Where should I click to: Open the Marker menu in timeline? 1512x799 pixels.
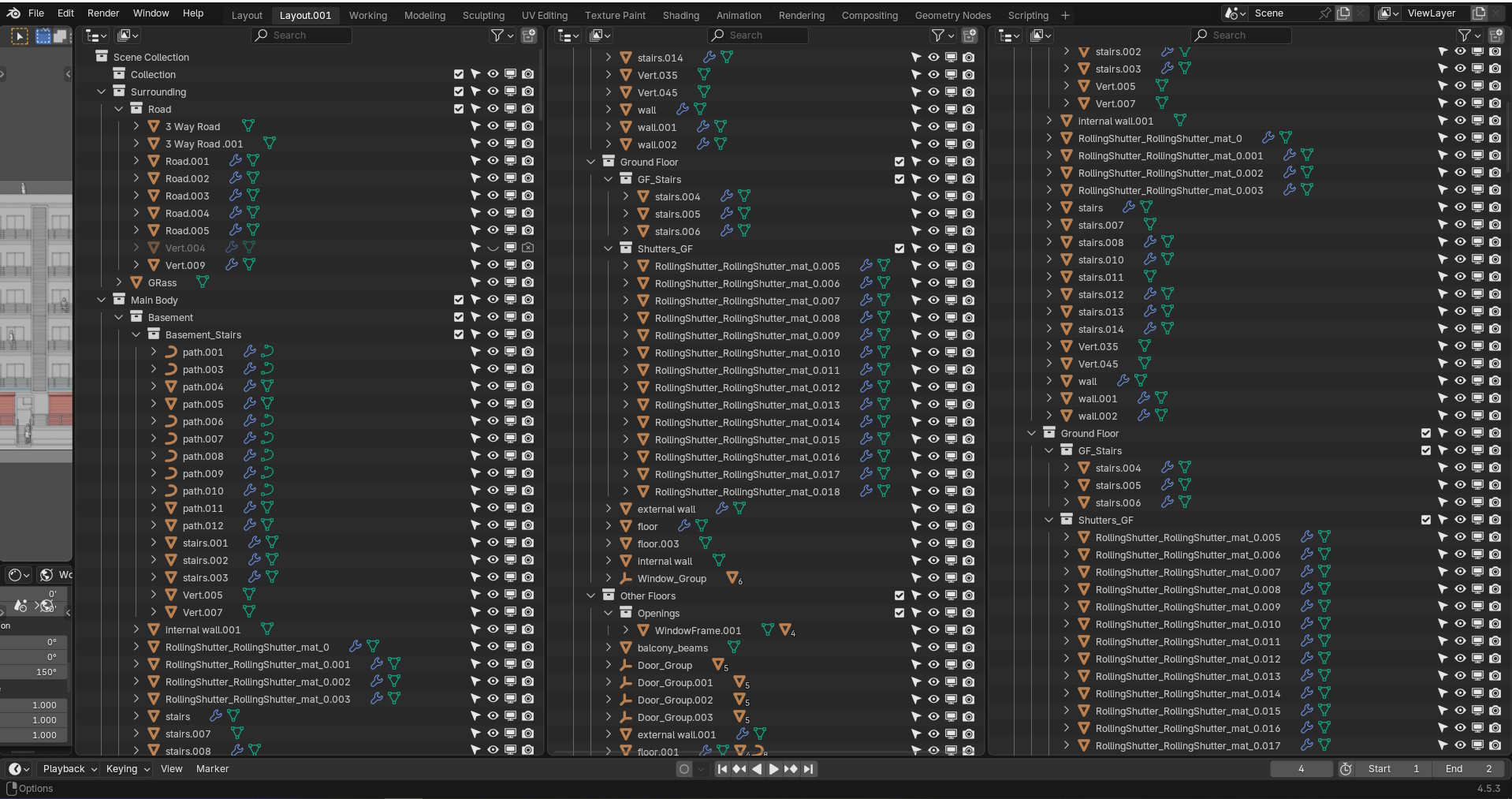click(x=212, y=769)
